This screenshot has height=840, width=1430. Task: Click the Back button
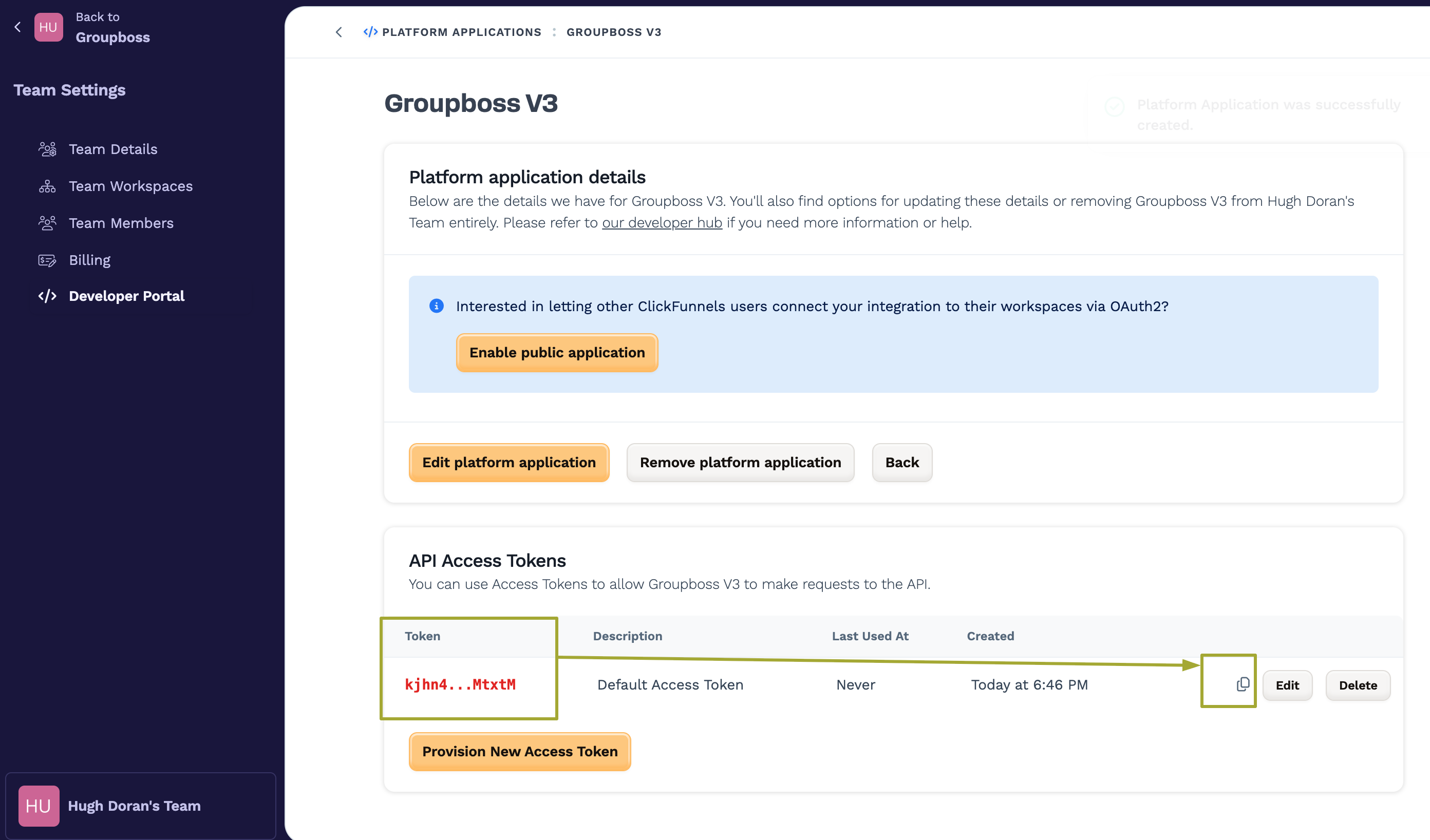[901, 462]
